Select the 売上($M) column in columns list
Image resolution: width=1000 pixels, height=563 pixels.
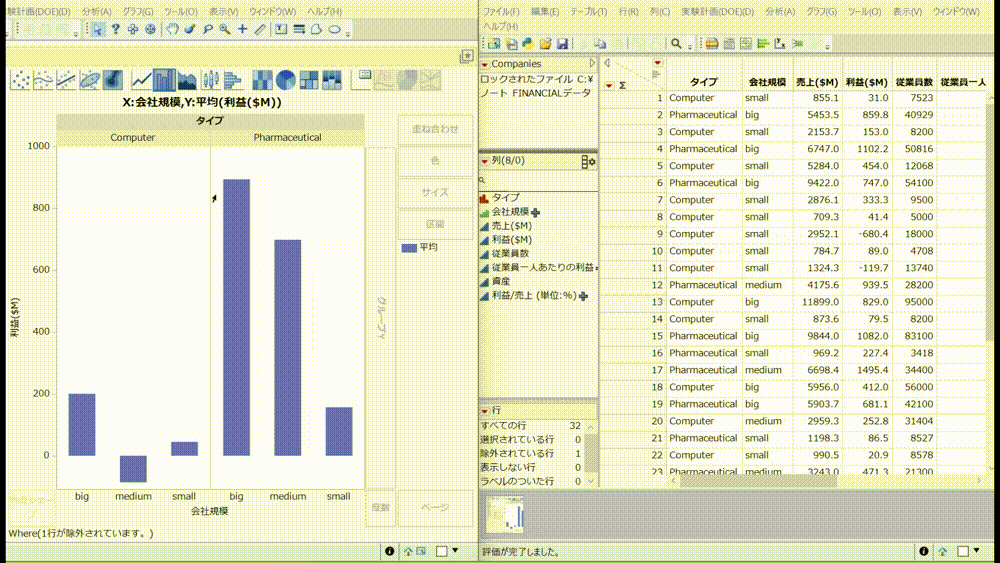pos(511,226)
